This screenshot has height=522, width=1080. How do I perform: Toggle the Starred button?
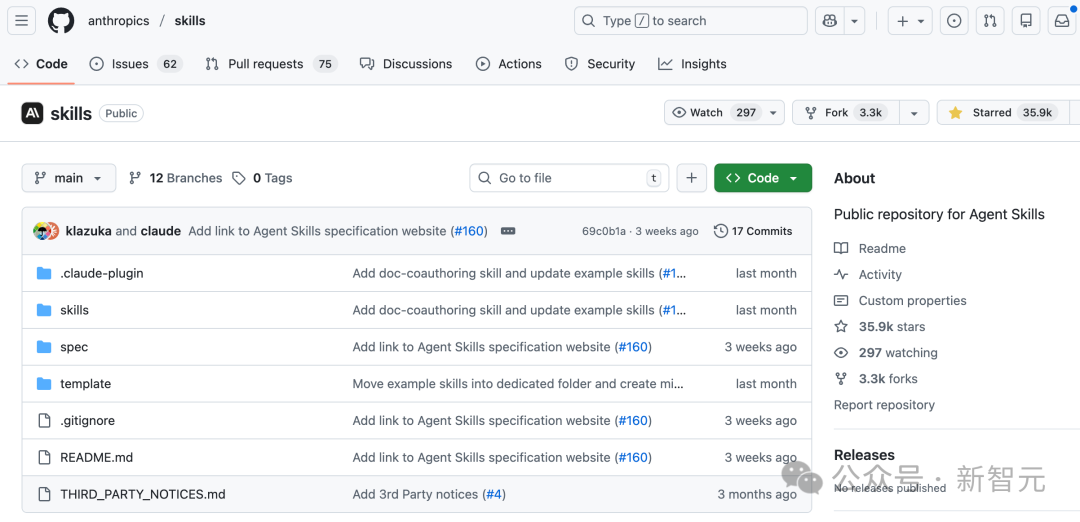coord(1003,112)
